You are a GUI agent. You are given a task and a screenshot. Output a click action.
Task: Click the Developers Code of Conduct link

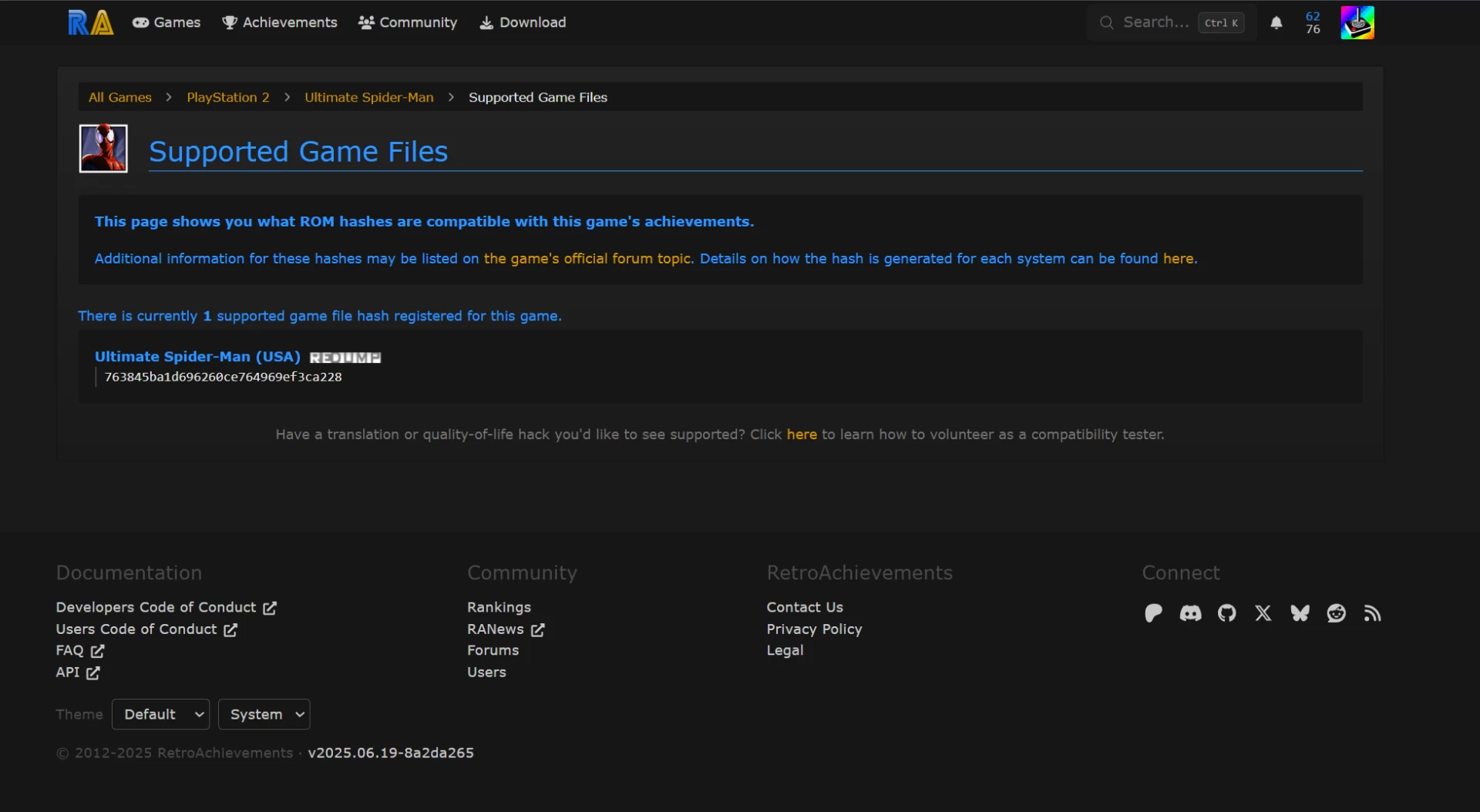[156, 607]
